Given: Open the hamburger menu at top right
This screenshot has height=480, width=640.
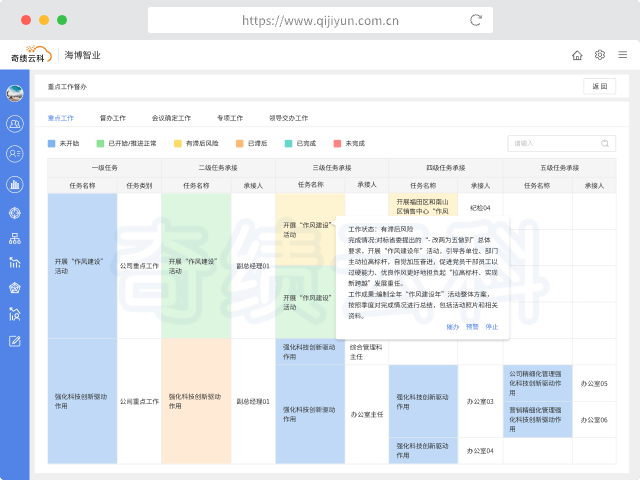Looking at the screenshot, I should pos(622,55).
